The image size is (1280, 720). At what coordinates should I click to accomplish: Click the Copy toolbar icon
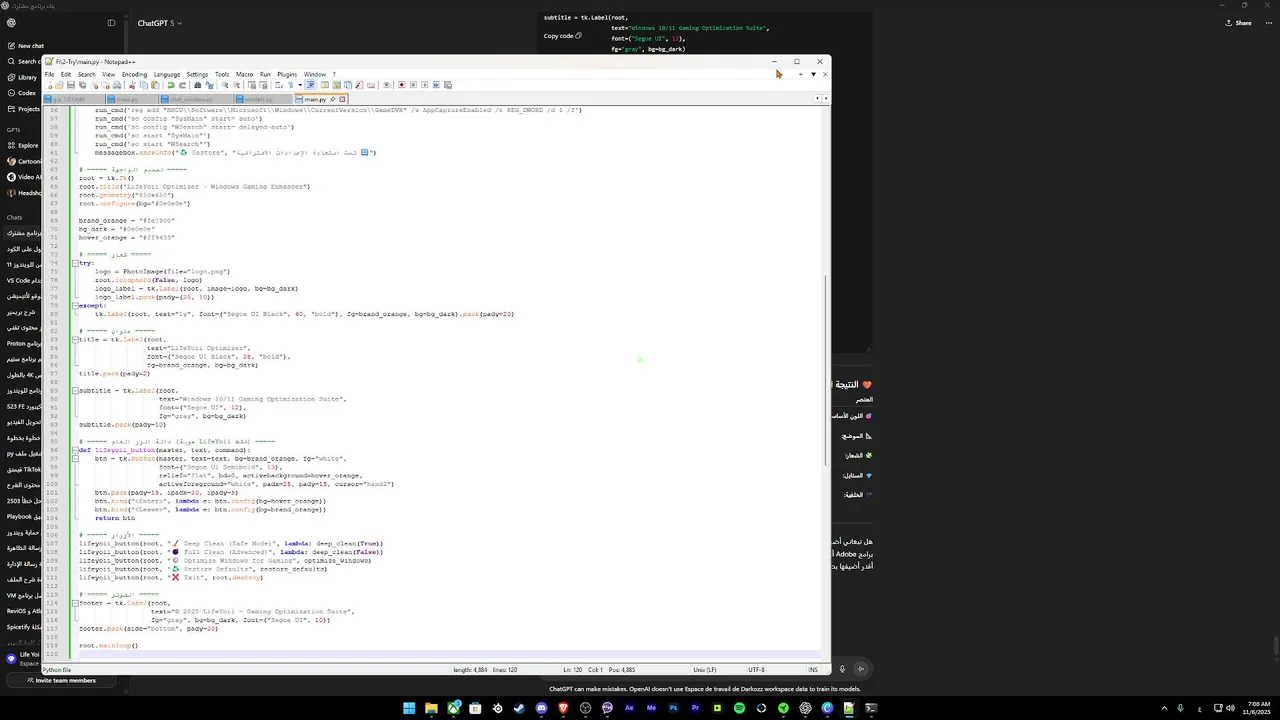(144, 85)
